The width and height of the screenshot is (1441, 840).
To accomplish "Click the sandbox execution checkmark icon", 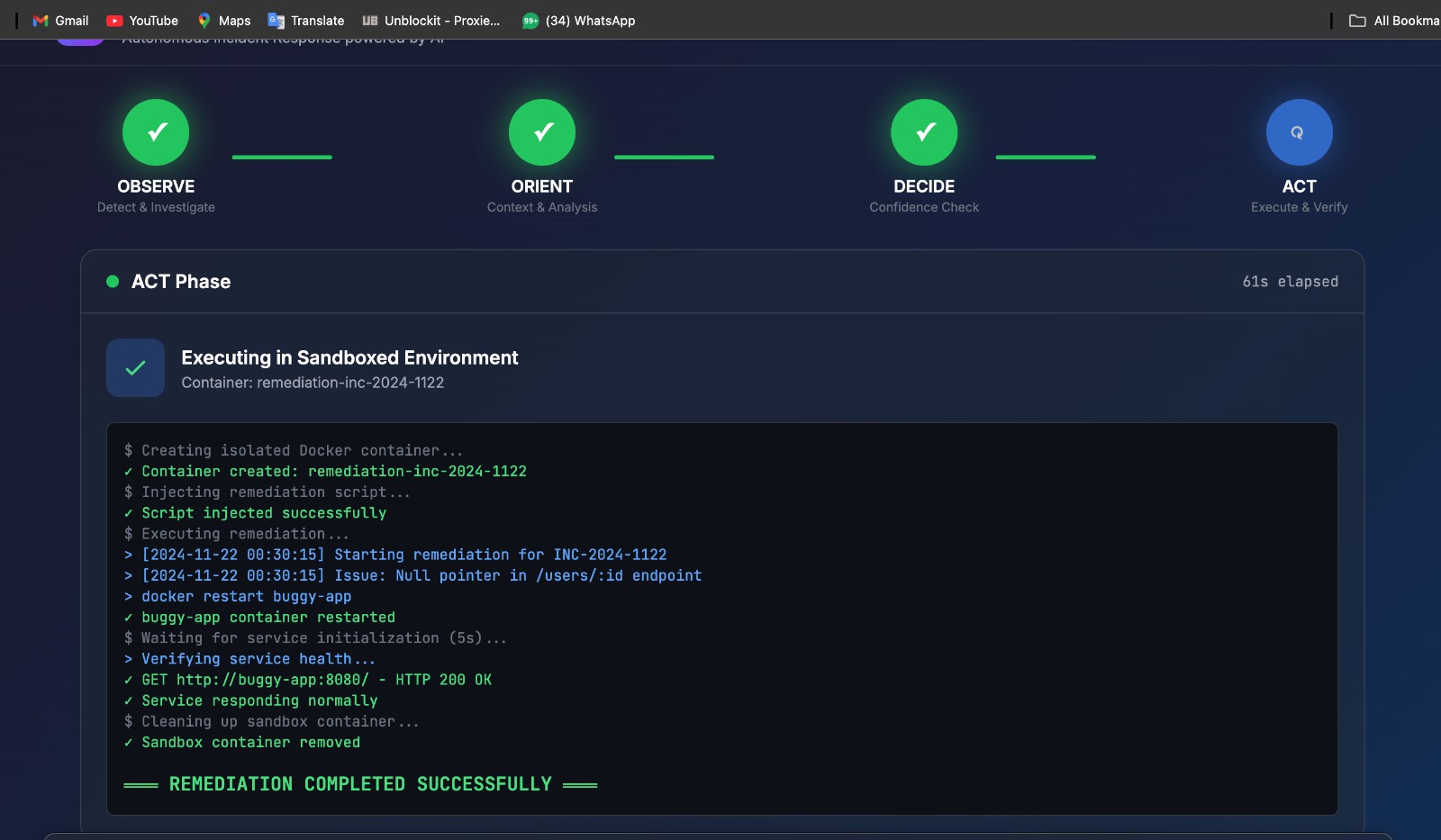I will [135, 367].
